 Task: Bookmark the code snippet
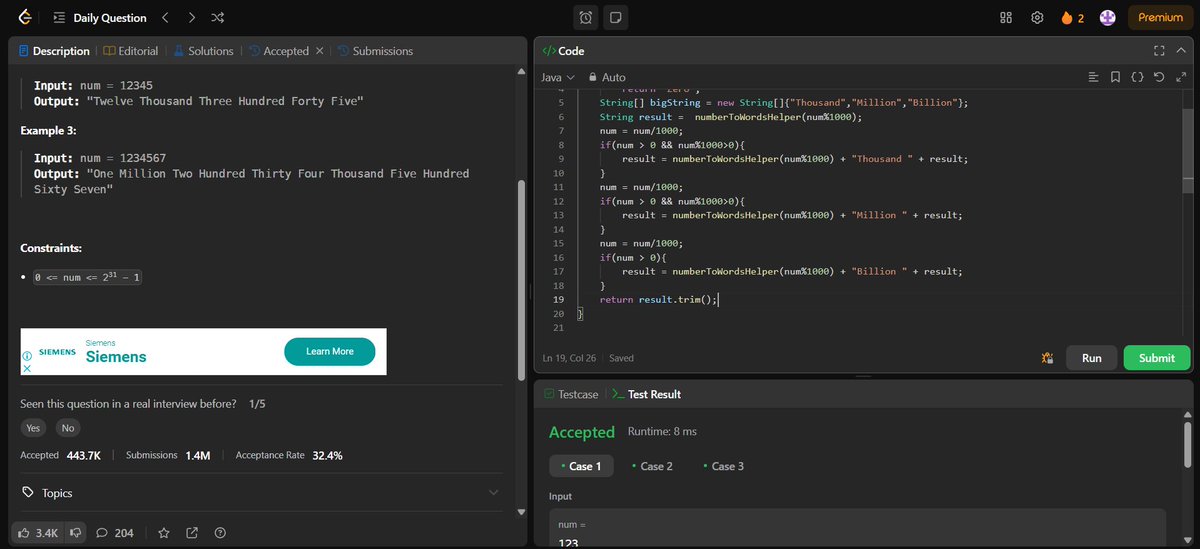(x=1115, y=77)
